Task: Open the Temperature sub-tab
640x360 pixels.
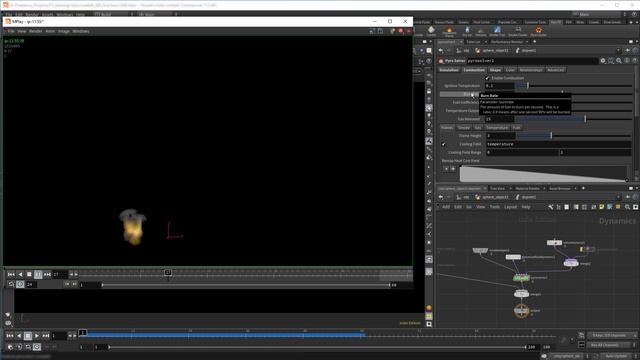Action: [x=497, y=127]
